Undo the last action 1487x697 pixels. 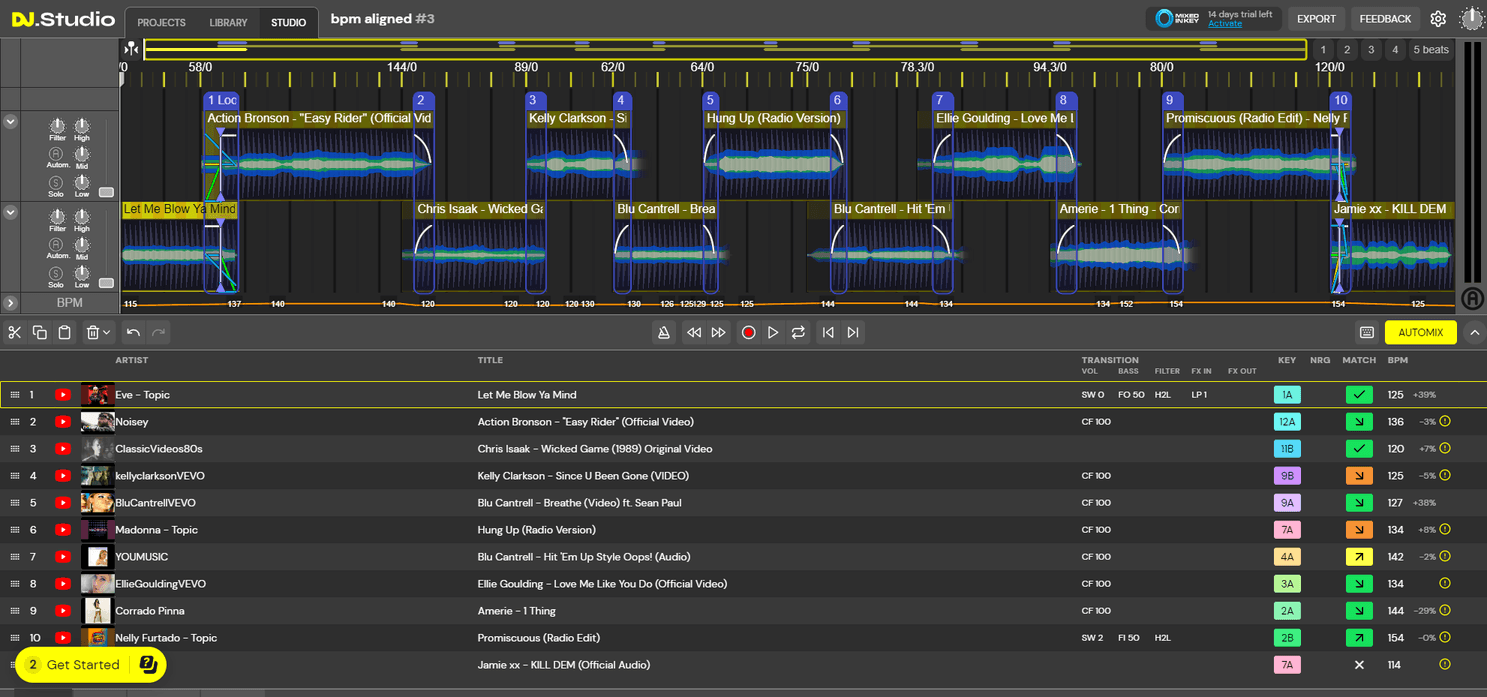pyautogui.click(x=133, y=332)
